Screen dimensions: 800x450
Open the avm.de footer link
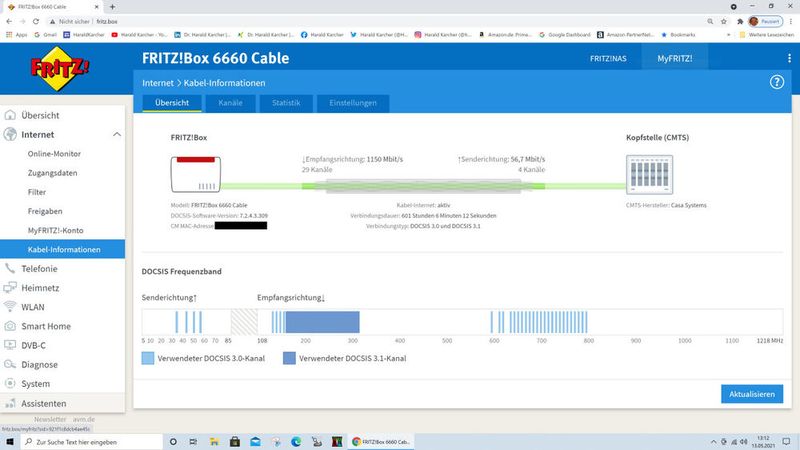click(83, 419)
